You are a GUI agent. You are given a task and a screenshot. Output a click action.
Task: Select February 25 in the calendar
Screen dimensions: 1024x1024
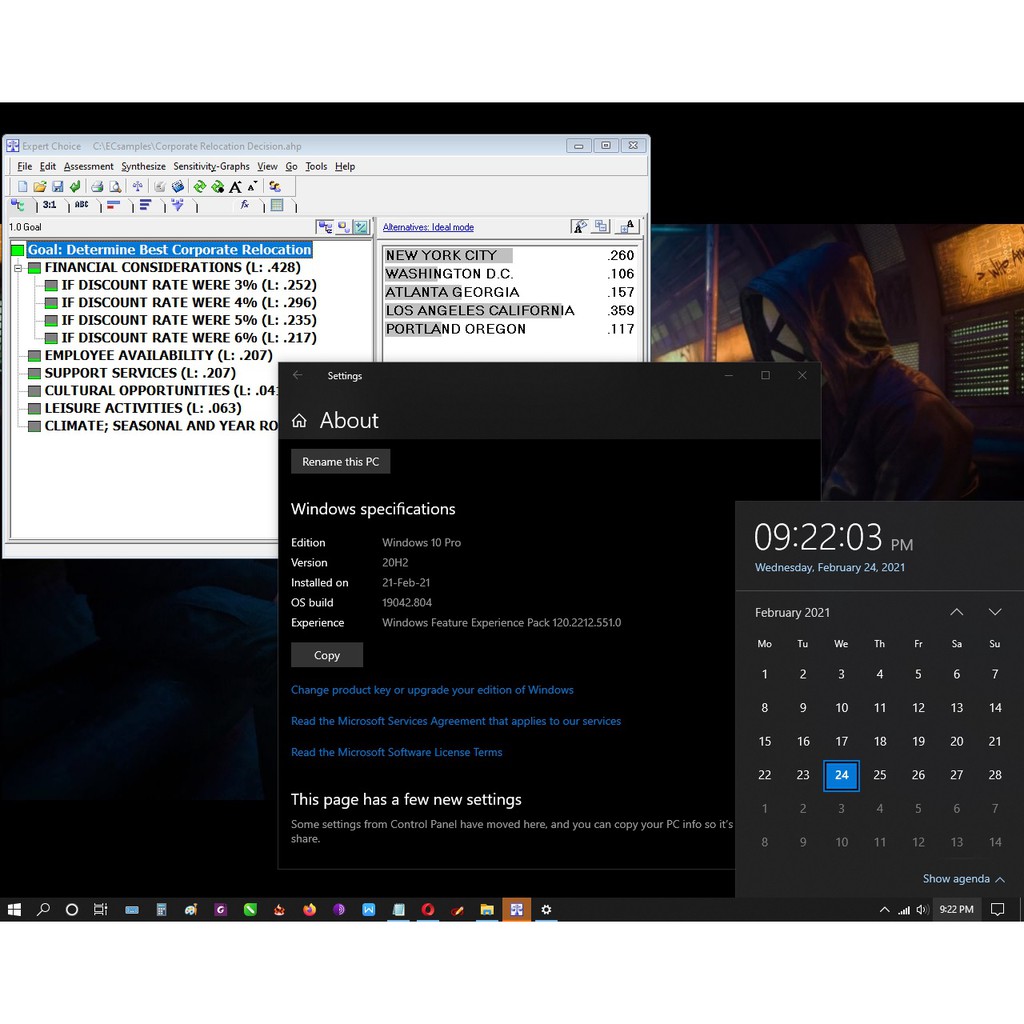pos(880,775)
